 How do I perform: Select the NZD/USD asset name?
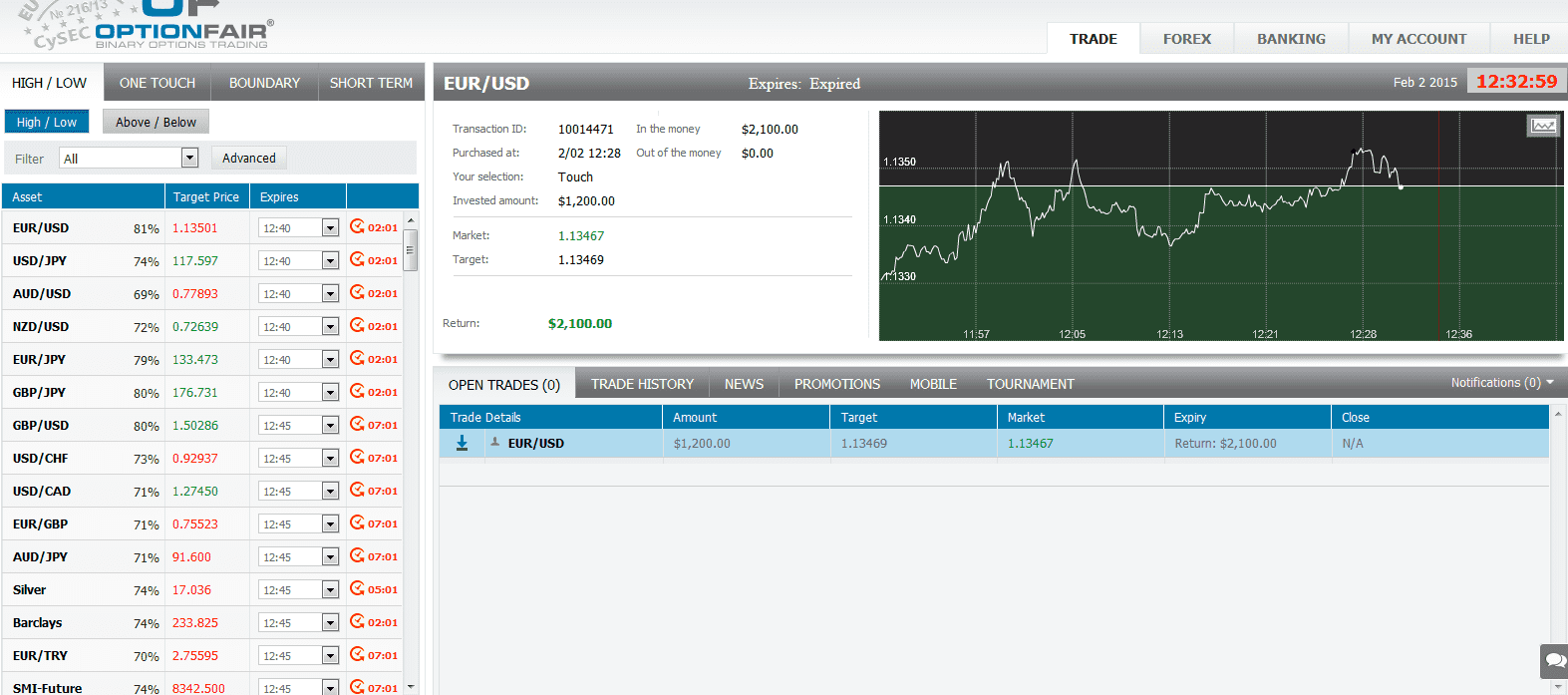tap(41, 326)
